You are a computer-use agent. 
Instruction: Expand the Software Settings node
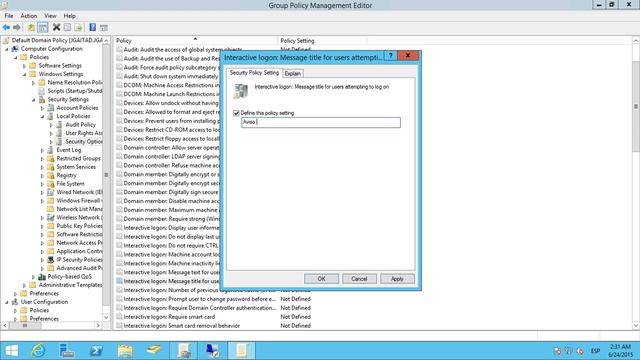[24, 66]
